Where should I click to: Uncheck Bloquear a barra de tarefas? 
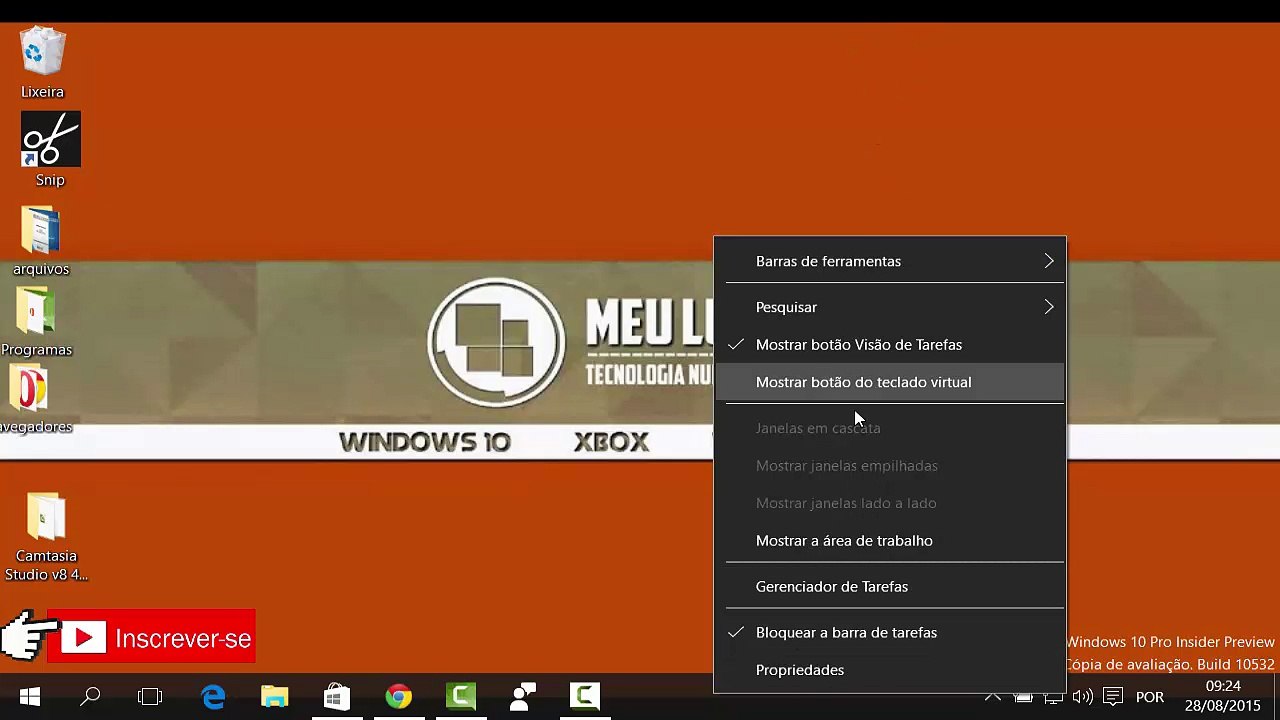(x=890, y=633)
